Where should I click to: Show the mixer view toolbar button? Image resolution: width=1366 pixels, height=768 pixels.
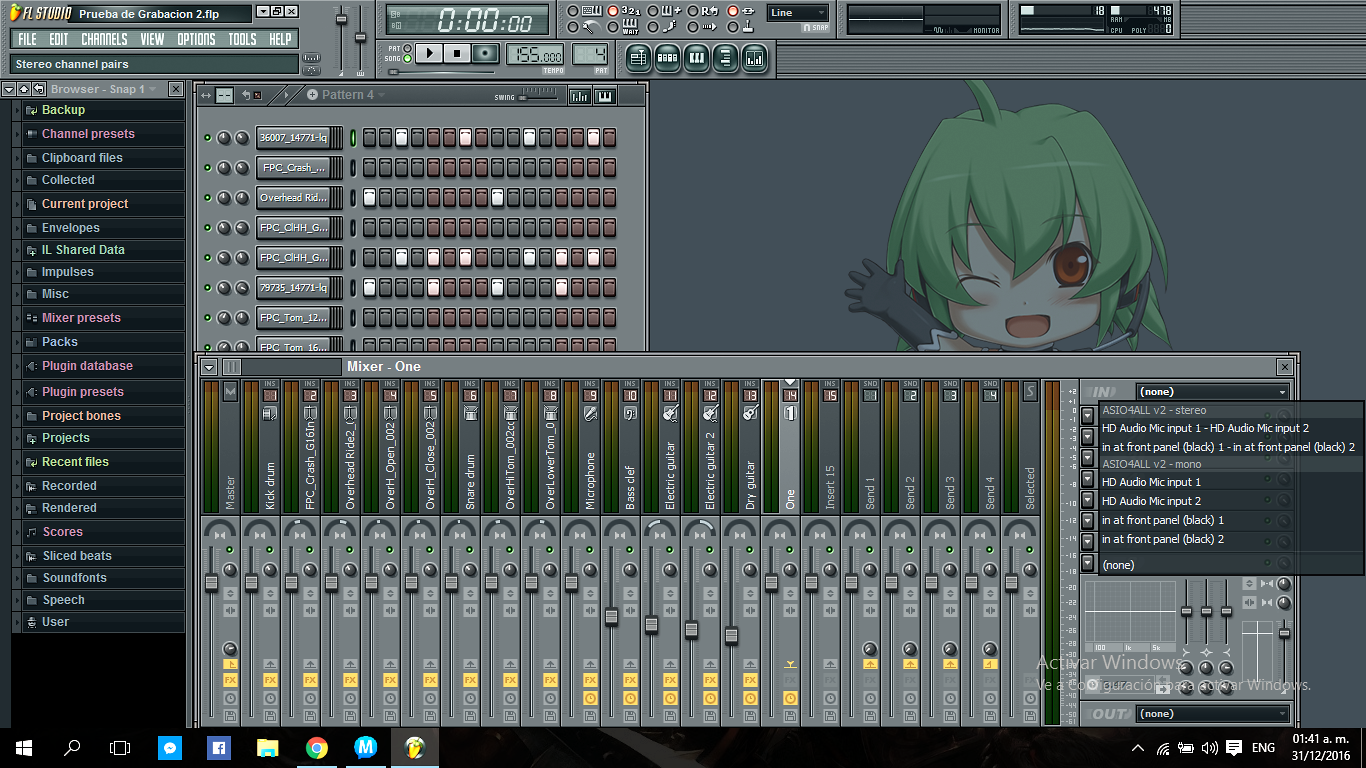(754, 59)
